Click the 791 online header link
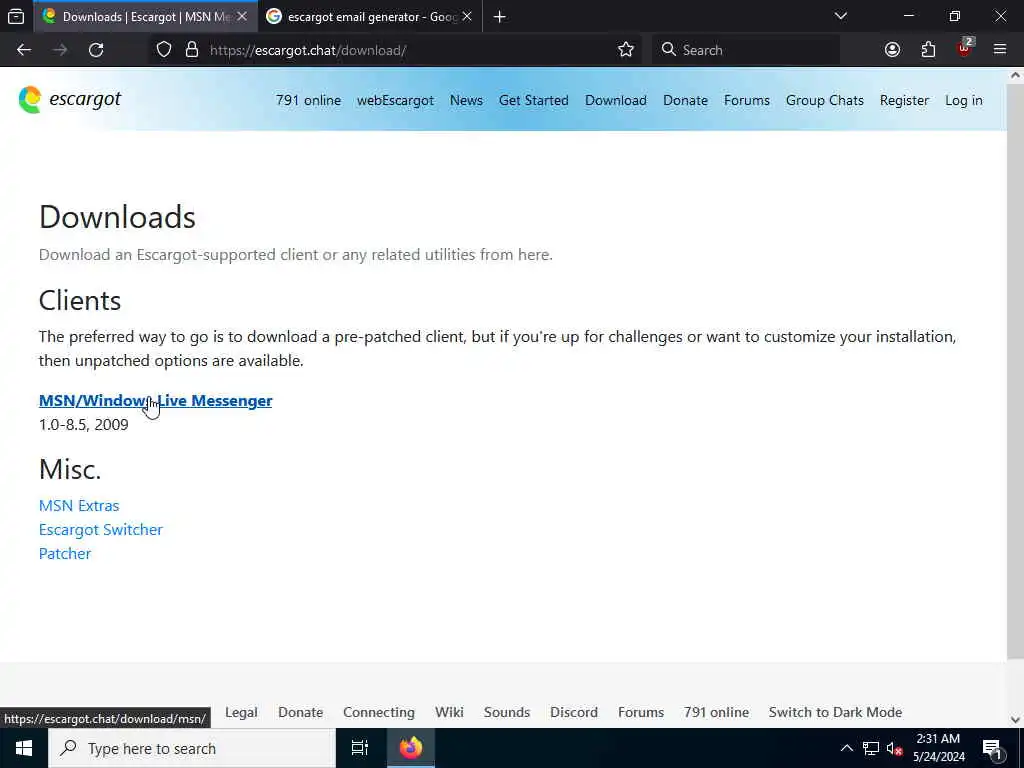The width and height of the screenshot is (1024, 768). click(x=308, y=101)
